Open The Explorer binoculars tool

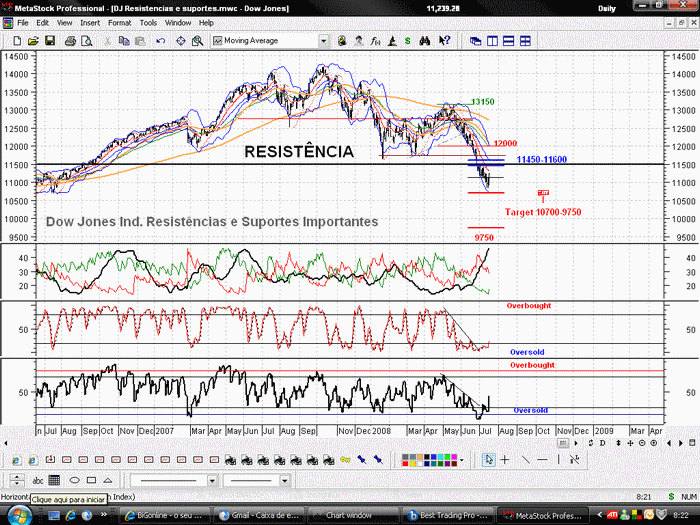425,41
